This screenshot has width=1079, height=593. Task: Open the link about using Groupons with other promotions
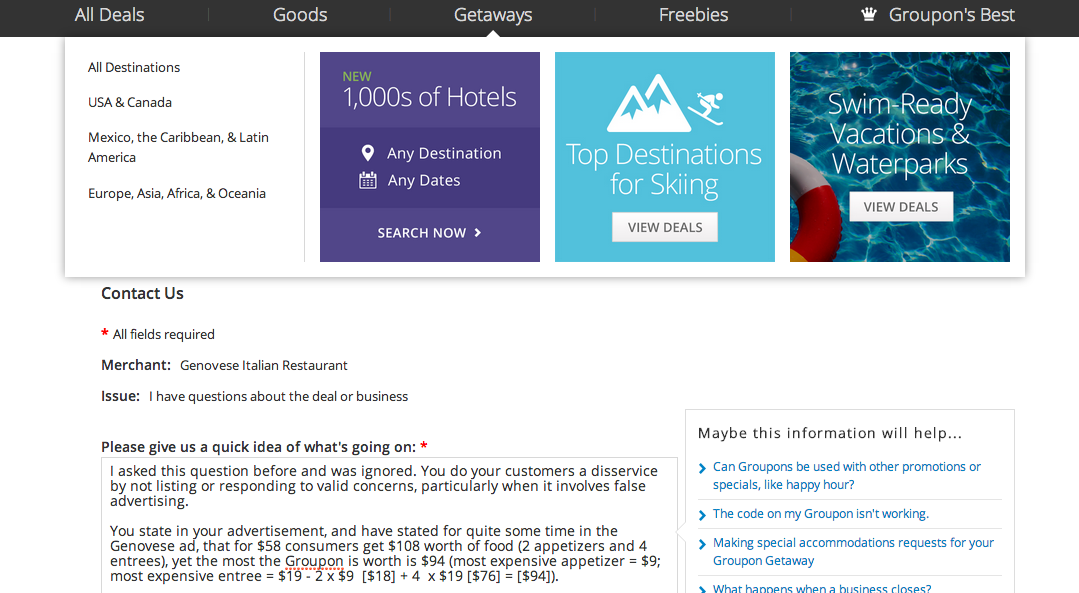pos(846,475)
